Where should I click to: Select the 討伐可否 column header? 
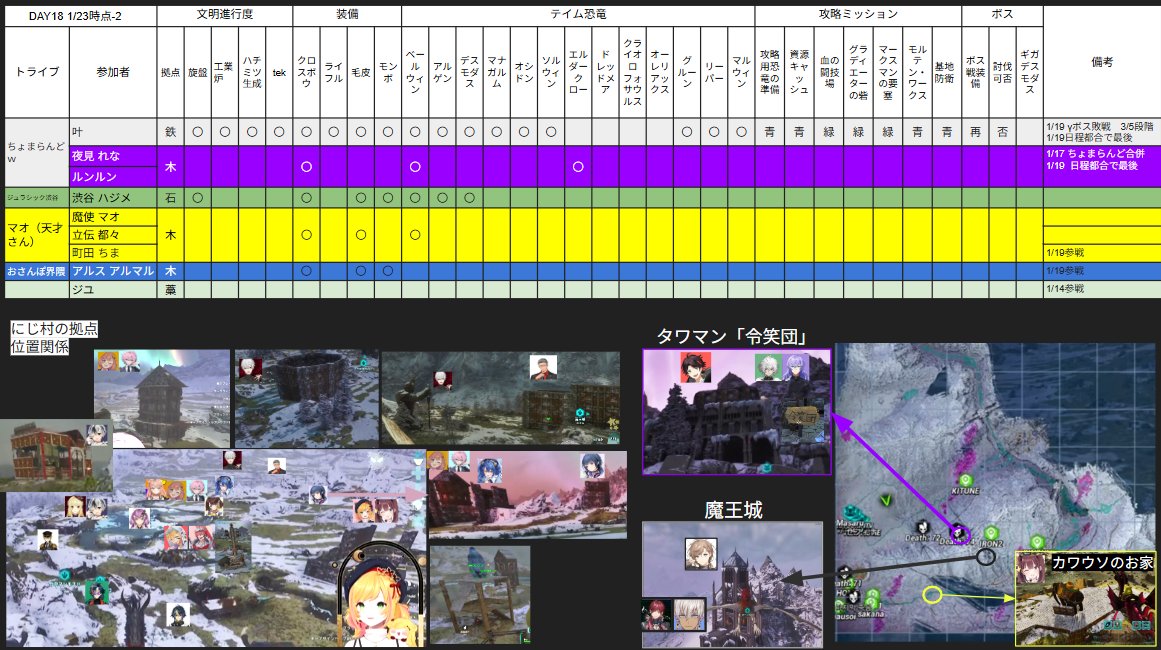click(x=1002, y=73)
